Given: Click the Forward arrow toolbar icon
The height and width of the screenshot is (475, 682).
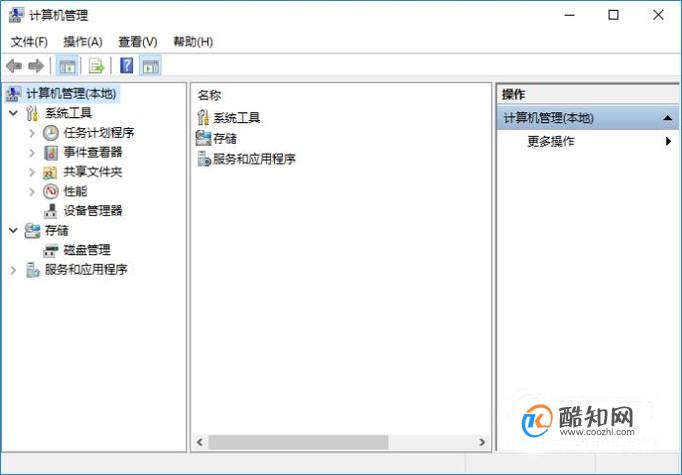Looking at the screenshot, I should click(x=36, y=66).
